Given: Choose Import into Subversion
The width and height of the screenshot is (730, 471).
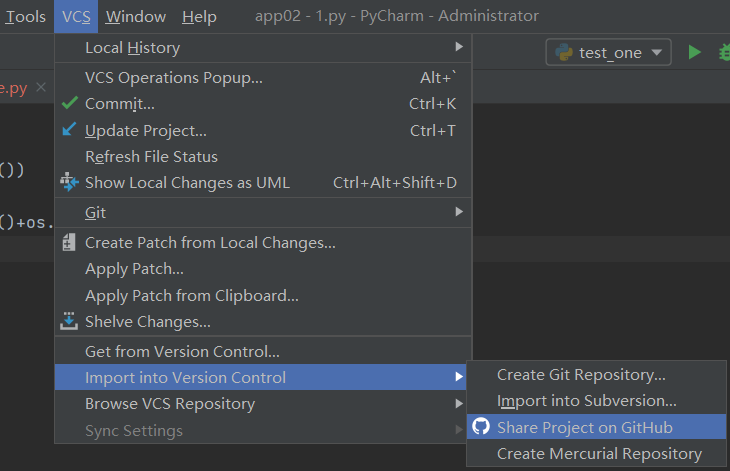Looking at the screenshot, I should [x=586, y=401].
